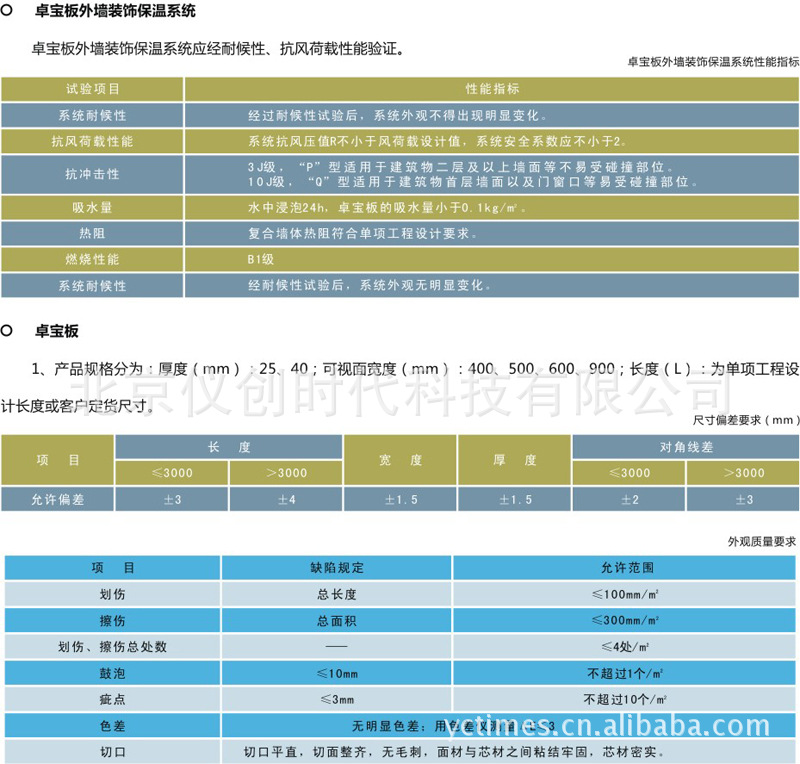Select the row label 鼓泡
Image resolution: width=800 pixels, height=764 pixels.
(x=112, y=673)
